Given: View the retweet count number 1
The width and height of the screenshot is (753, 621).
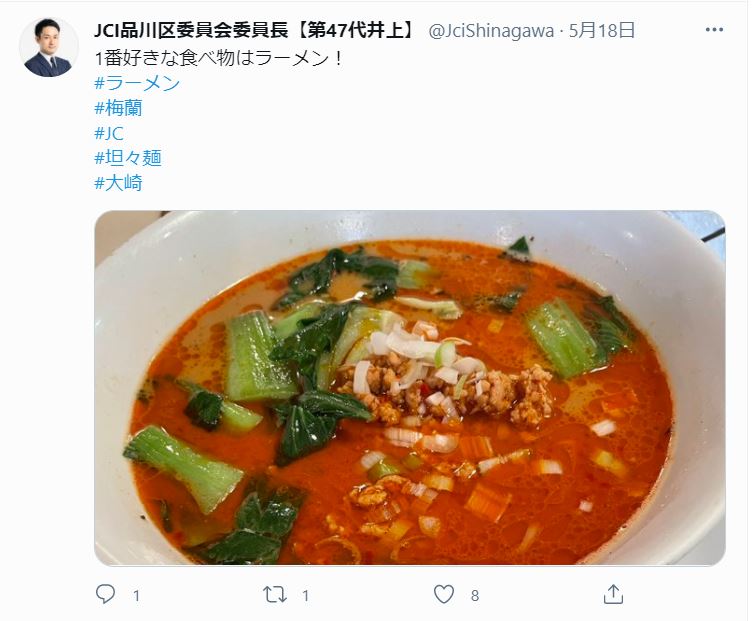Looking at the screenshot, I should point(305,596).
